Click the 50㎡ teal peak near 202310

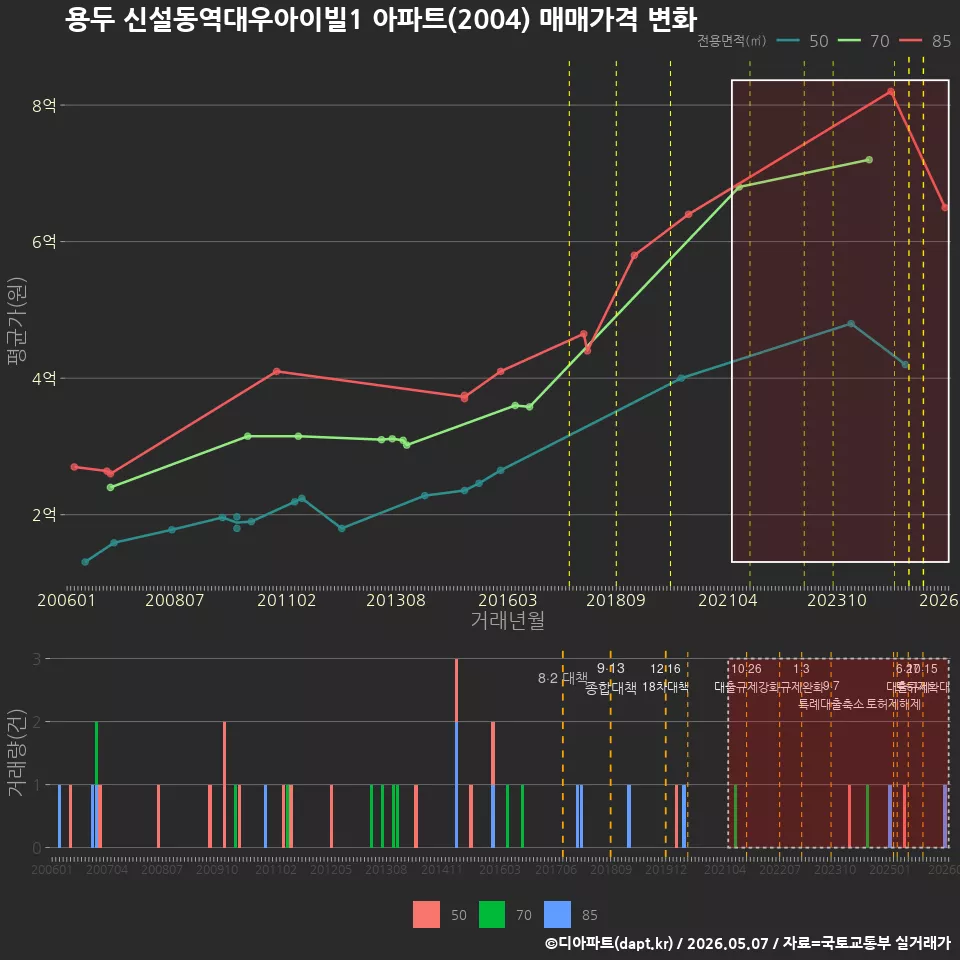850,323
